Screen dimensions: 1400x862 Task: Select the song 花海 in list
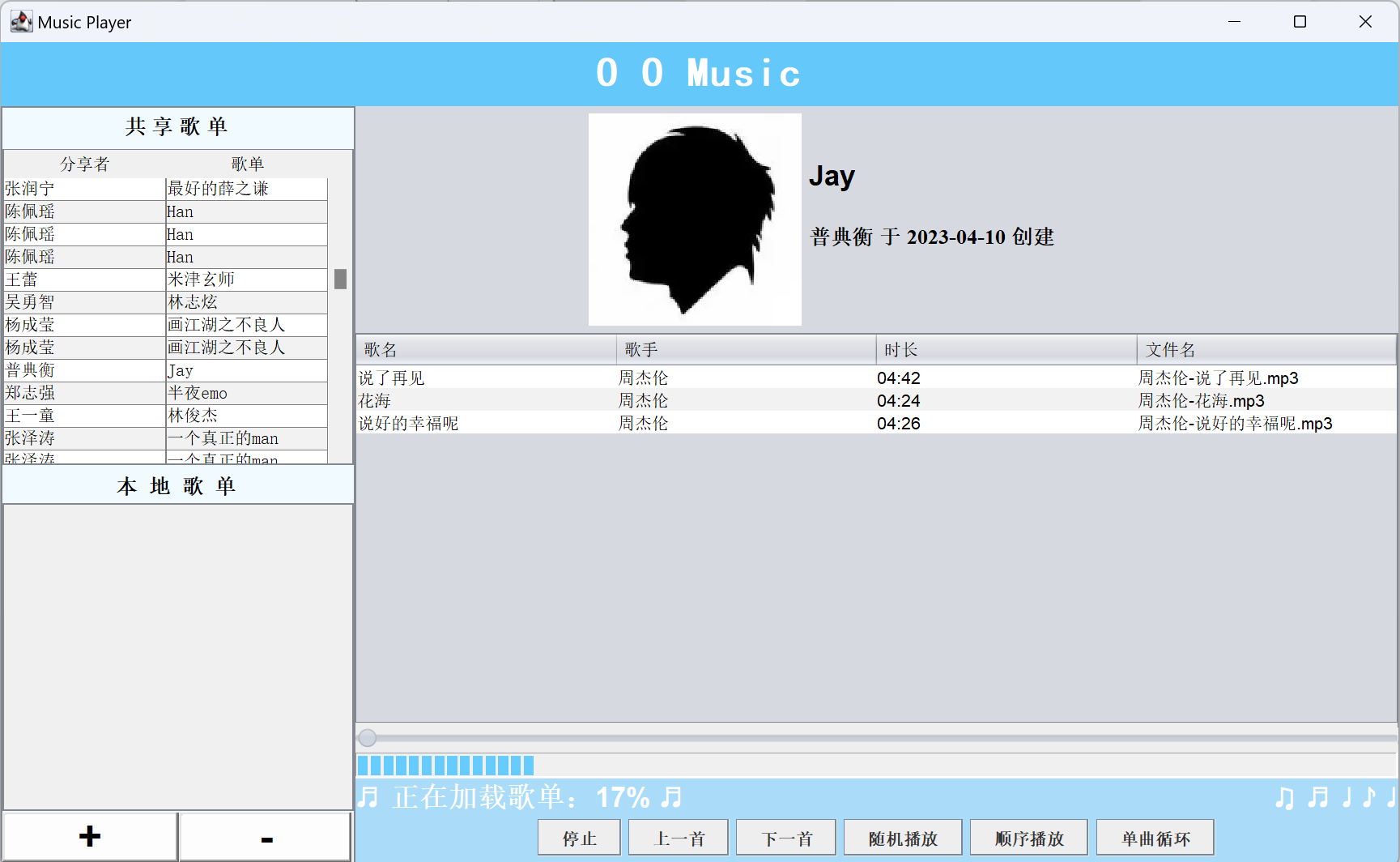point(375,401)
